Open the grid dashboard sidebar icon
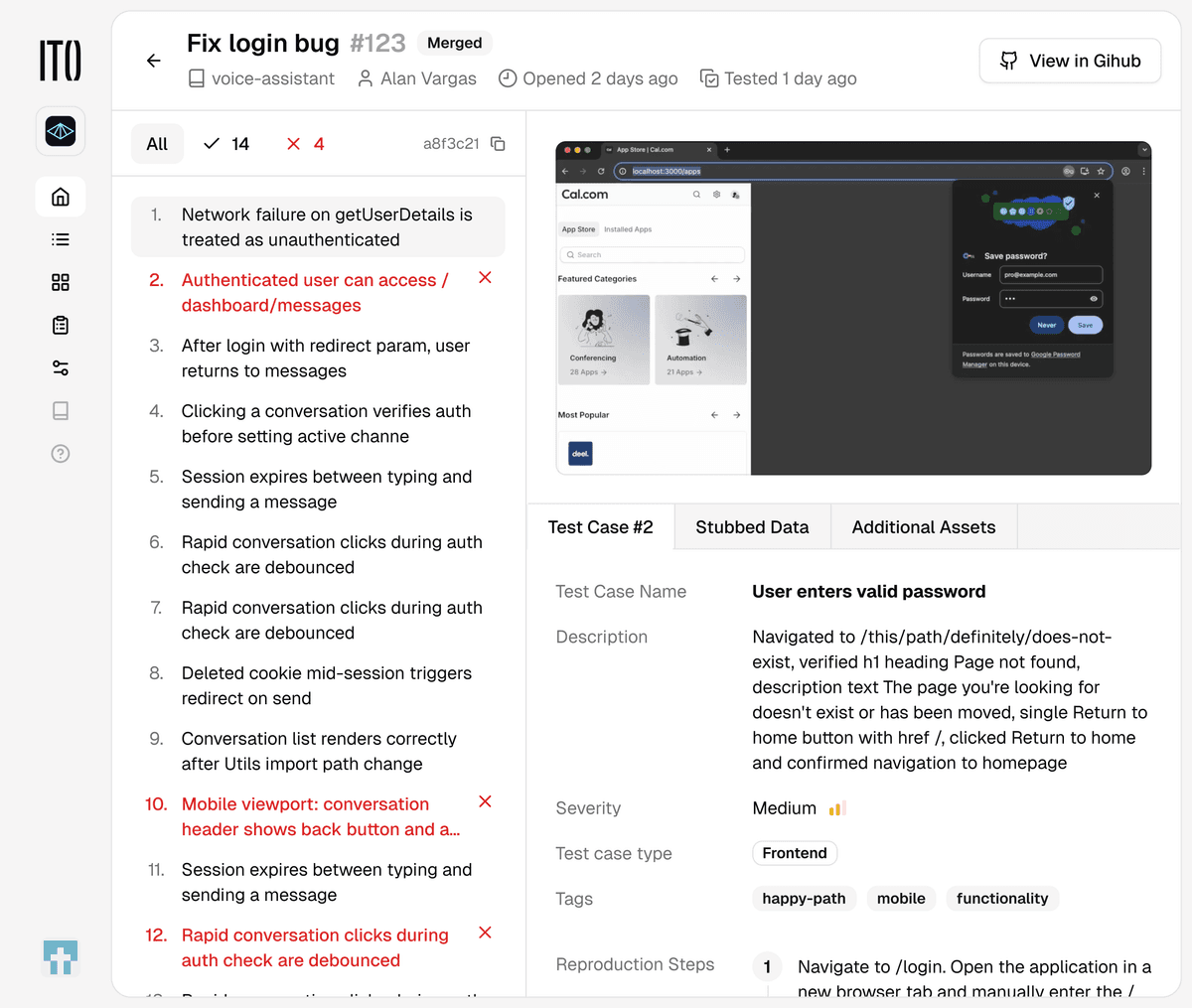This screenshot has height=1008, width=1192. [61, 282]
